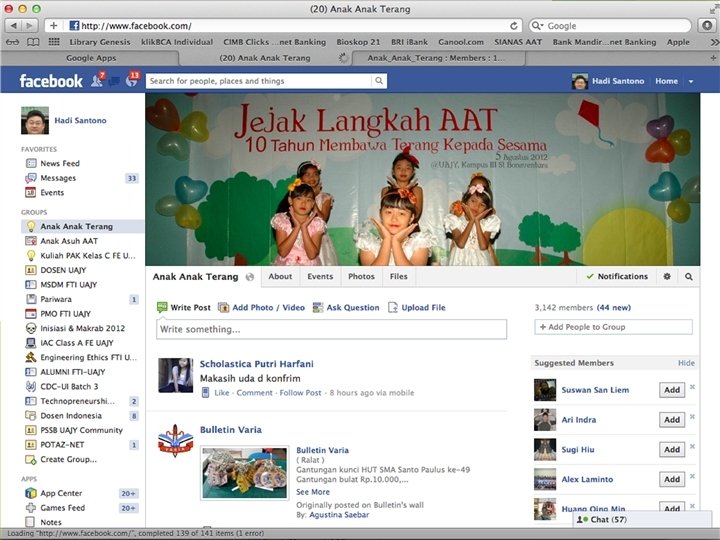This screenshot has height=540, width=720.
Task: Open Library Genesis bookmark
Action: 100,42
